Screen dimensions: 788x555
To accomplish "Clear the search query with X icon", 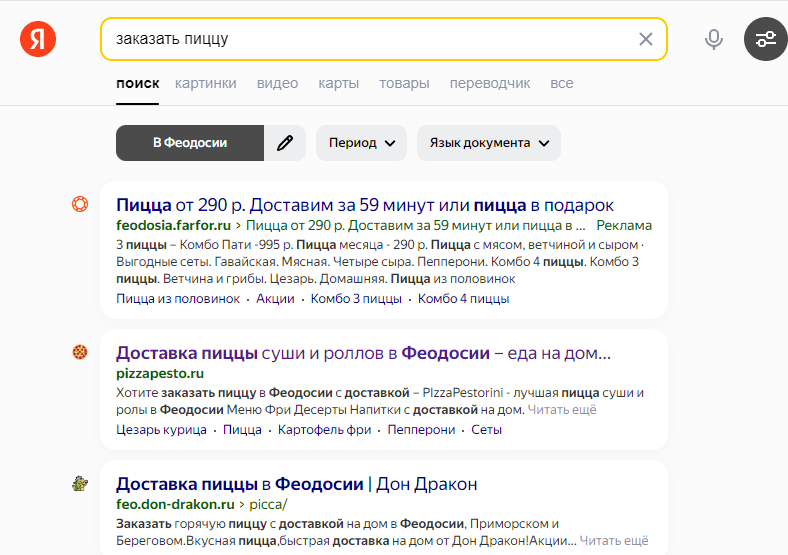I will tap(646, 39).
